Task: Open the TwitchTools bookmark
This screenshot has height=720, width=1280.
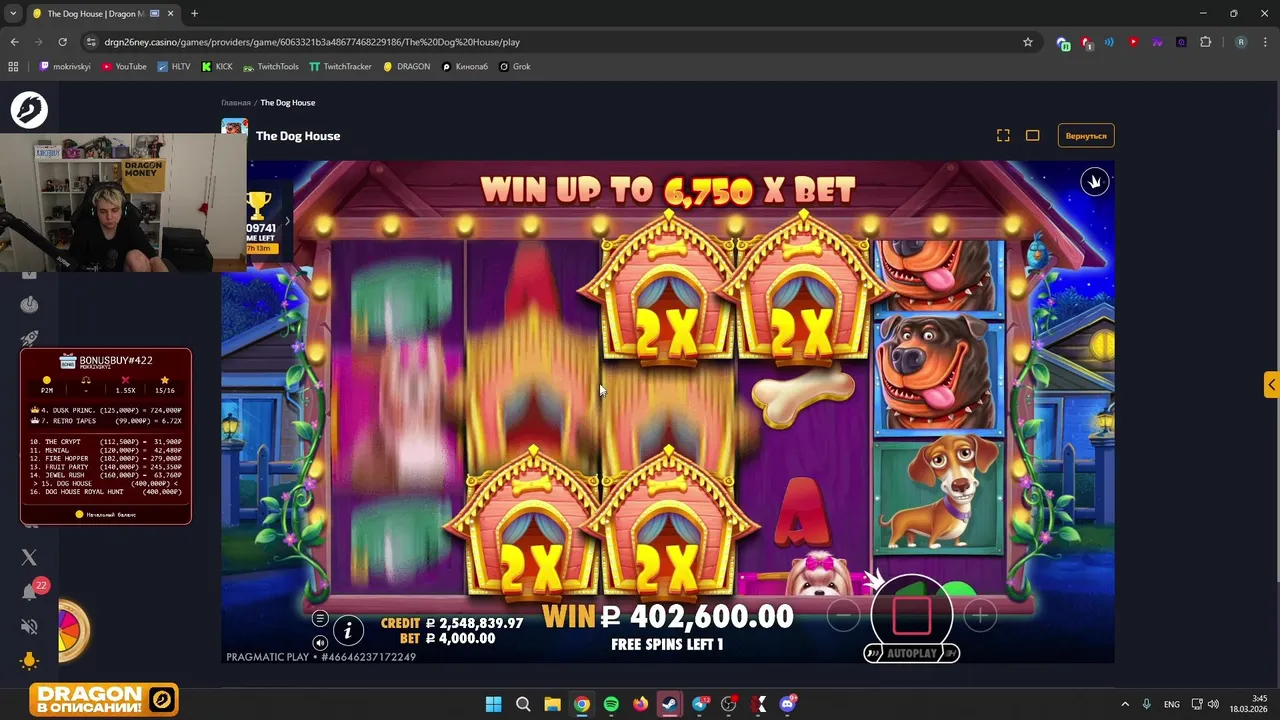Action: (271, 66)
